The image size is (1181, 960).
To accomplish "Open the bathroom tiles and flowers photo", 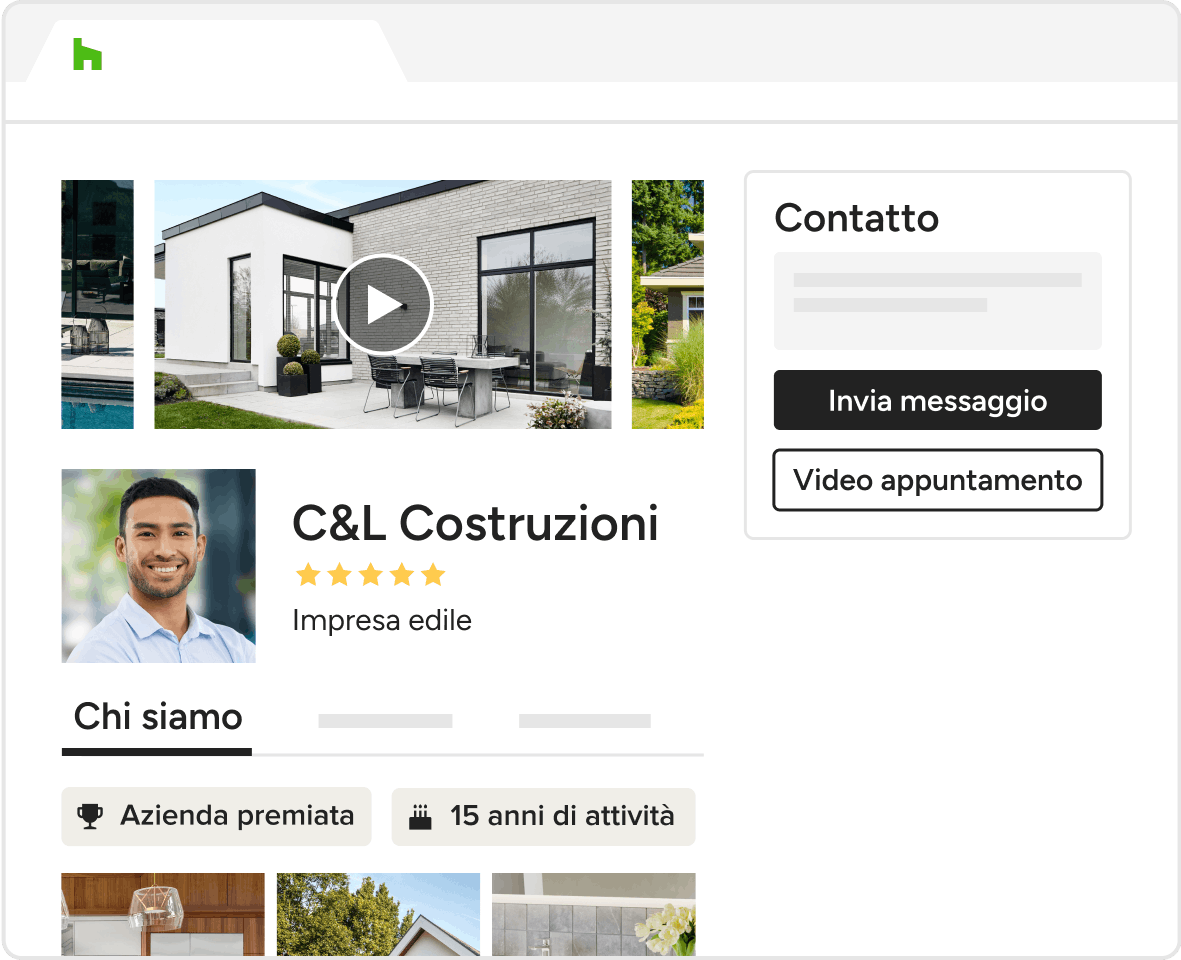I will tap(594, 914).
